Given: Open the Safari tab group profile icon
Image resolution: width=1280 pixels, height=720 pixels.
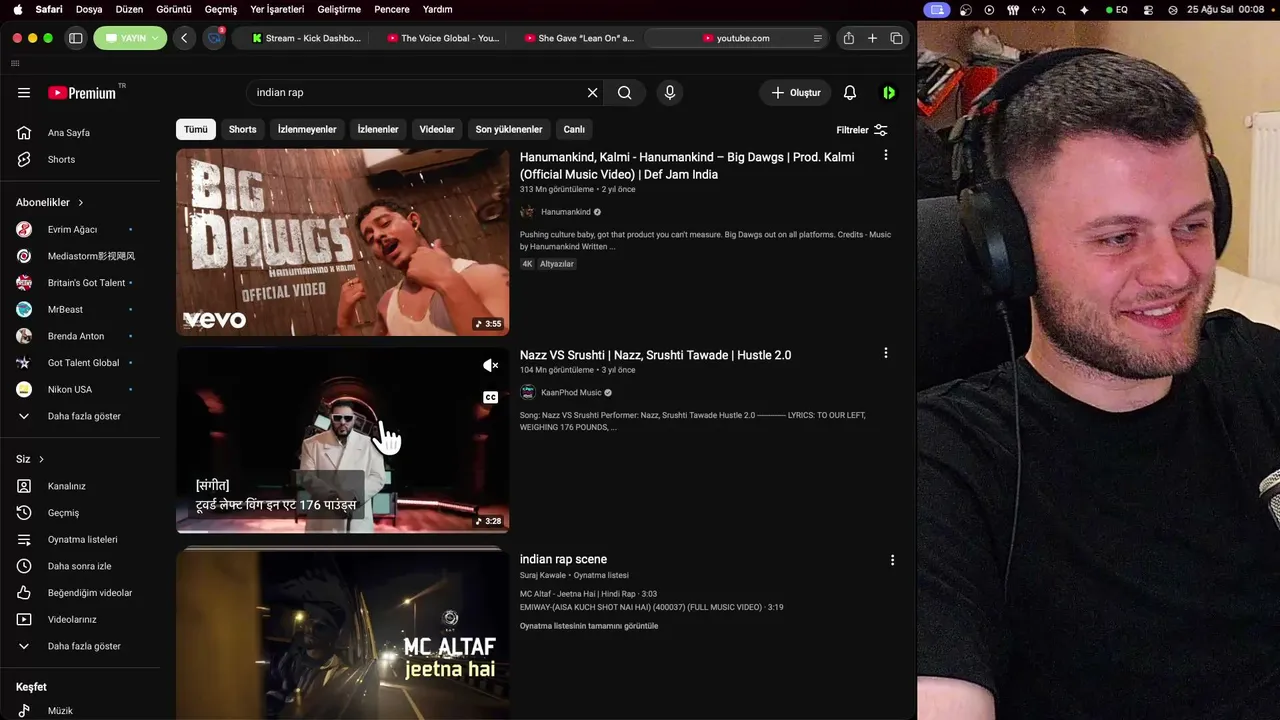Looking at the screenshot, I should pyautogui.click(x=214, y=38).
